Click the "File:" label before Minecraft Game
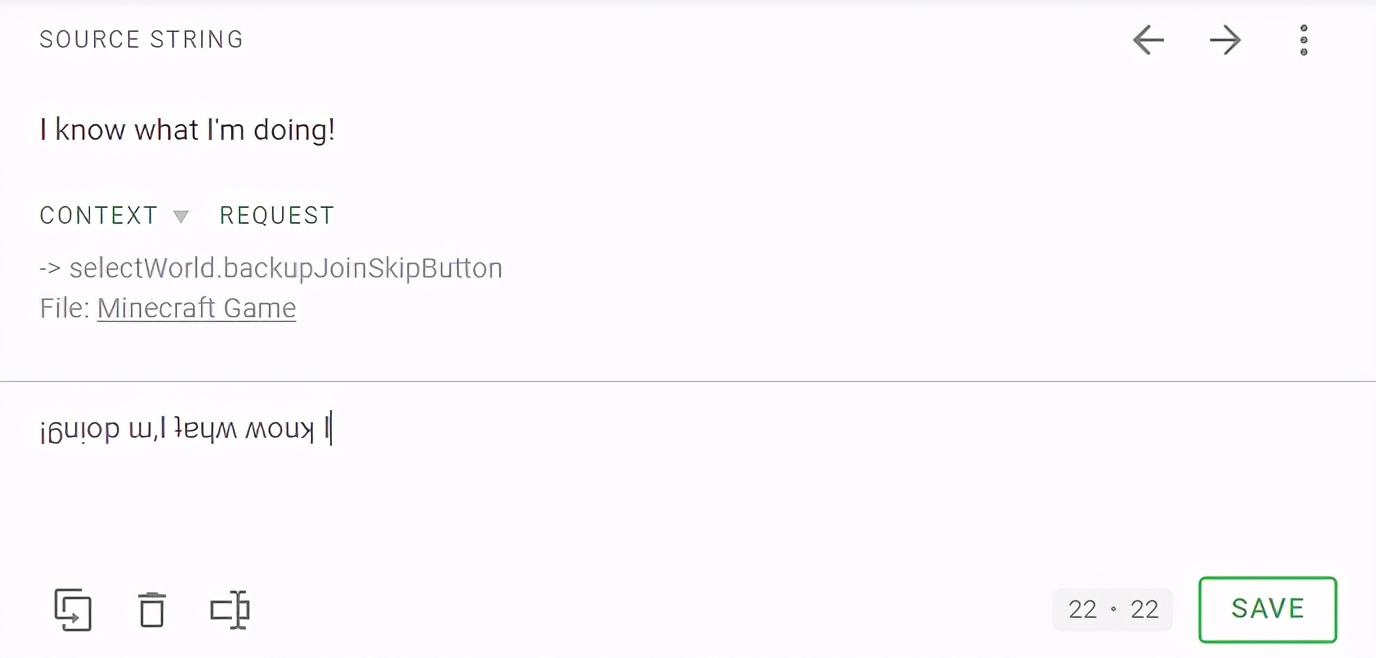 tap(65, 308)
